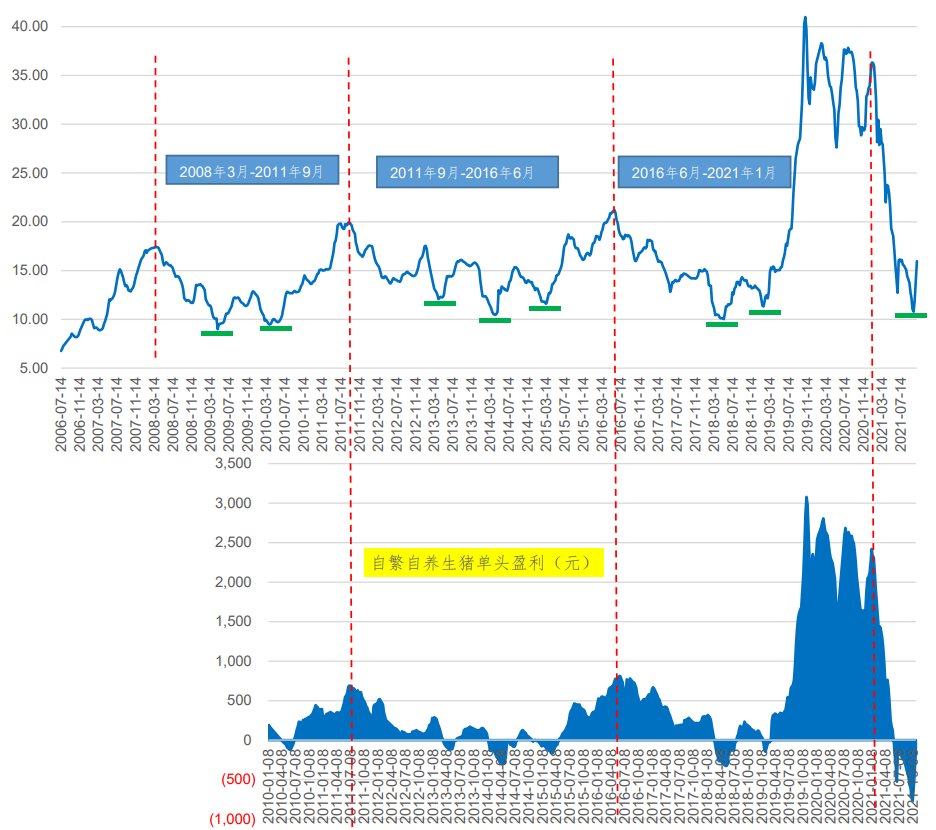Screen dimensions: 936x830
Task: Click the 2021-07-14 date label
Action: 900,414
